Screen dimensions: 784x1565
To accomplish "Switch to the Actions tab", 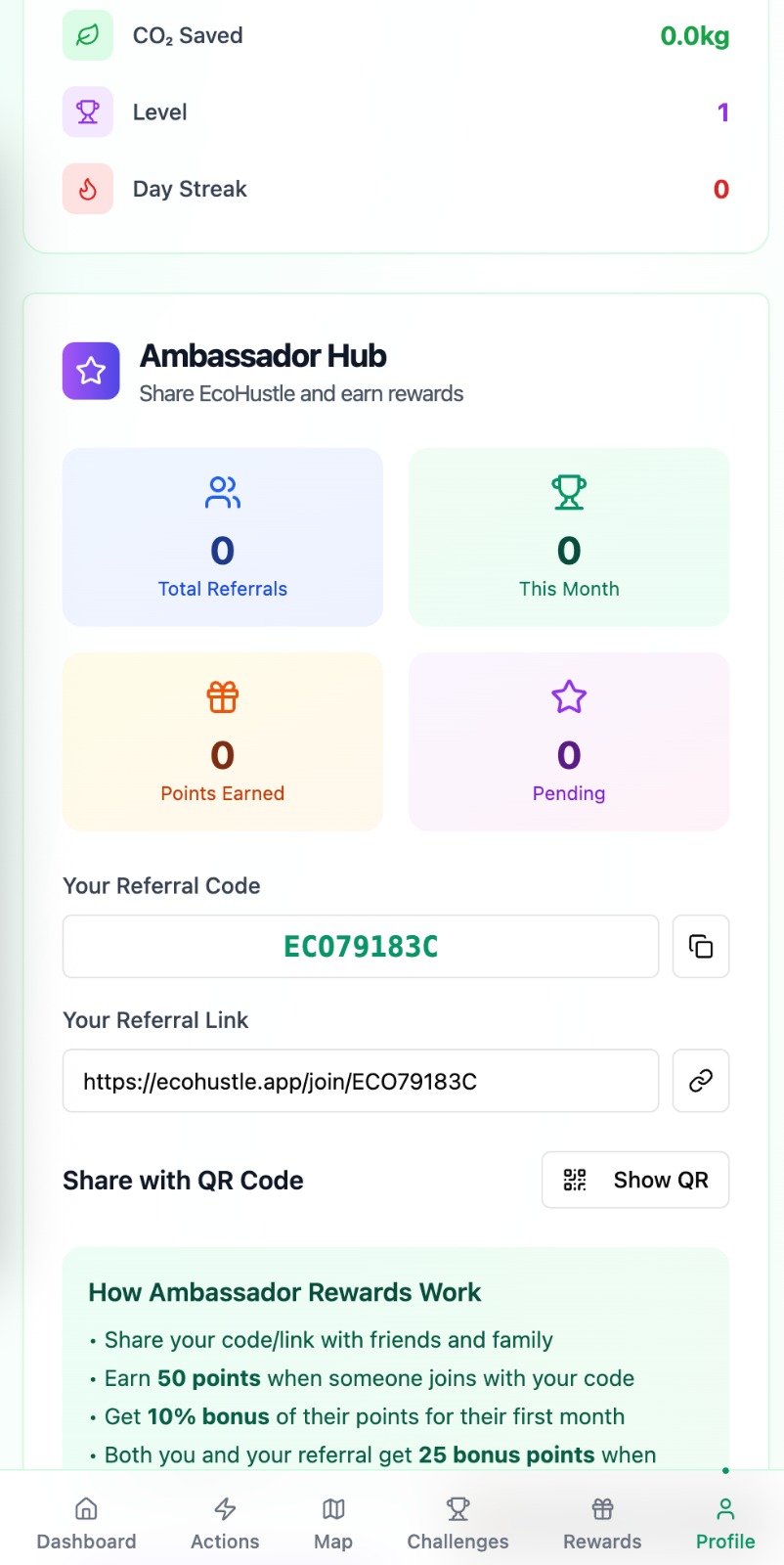I will [x=225, y=1523].
